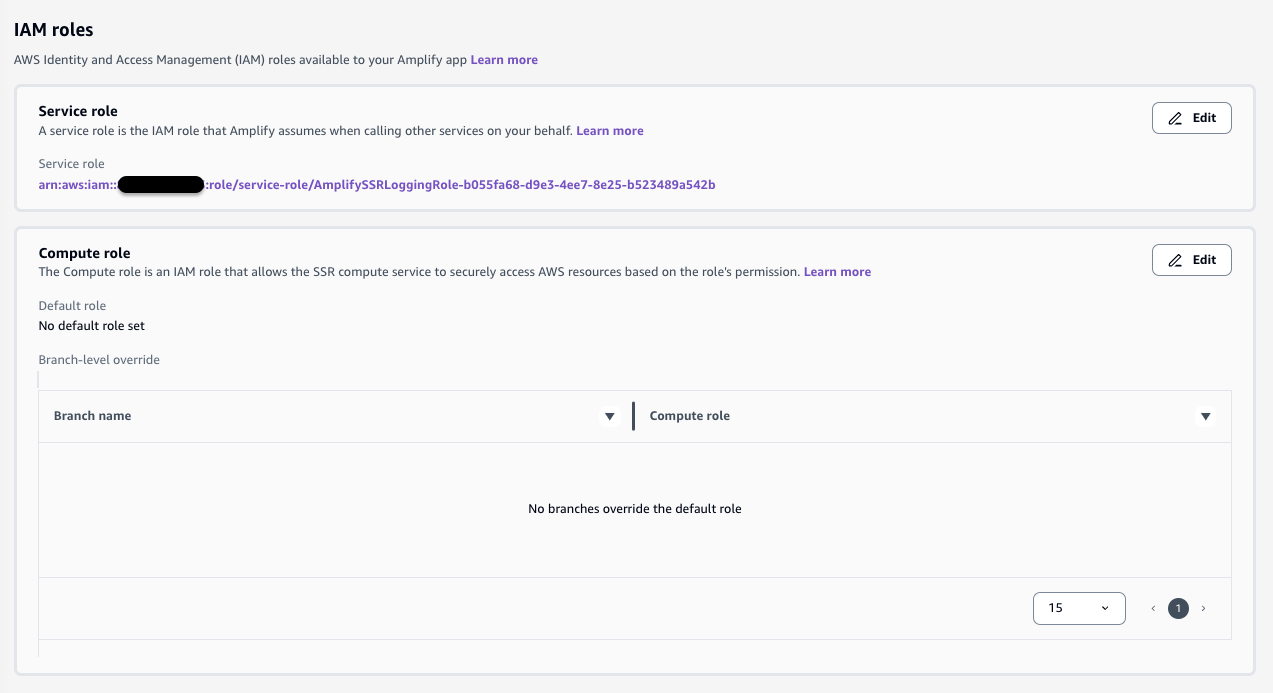Click the next page chevron arrow
Image resolution: width=1273 pixels, height=693 pixels.
(1203, 608)
